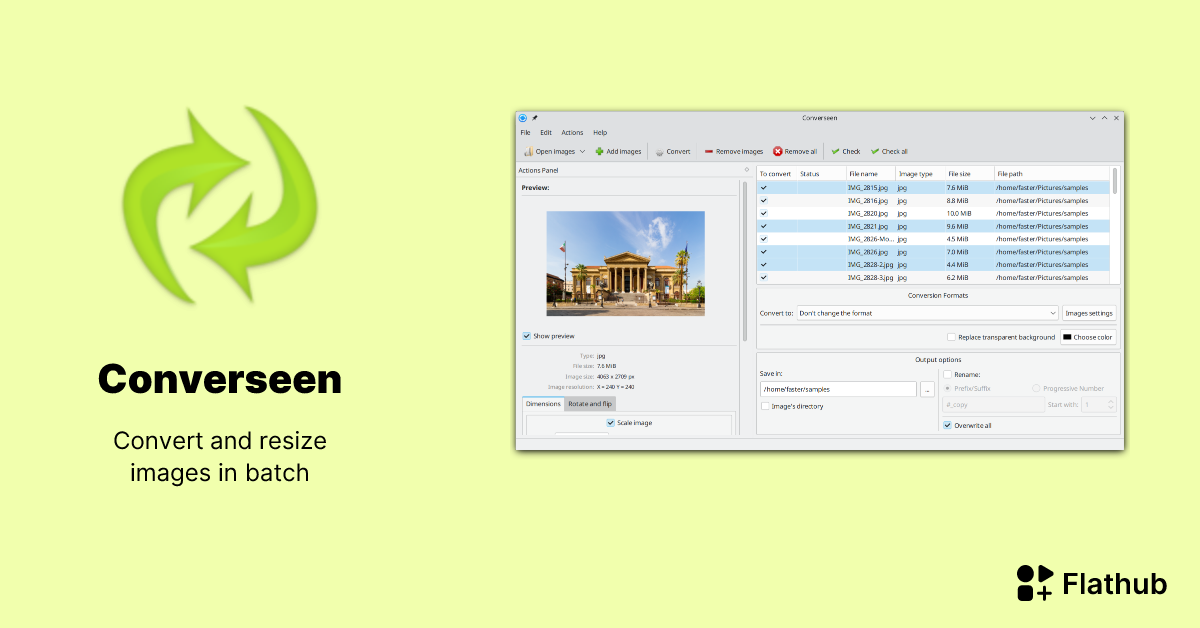The image size is (1200, 628).
Task: Click the Open Images folder icon
Action: [x=528, y=151]
